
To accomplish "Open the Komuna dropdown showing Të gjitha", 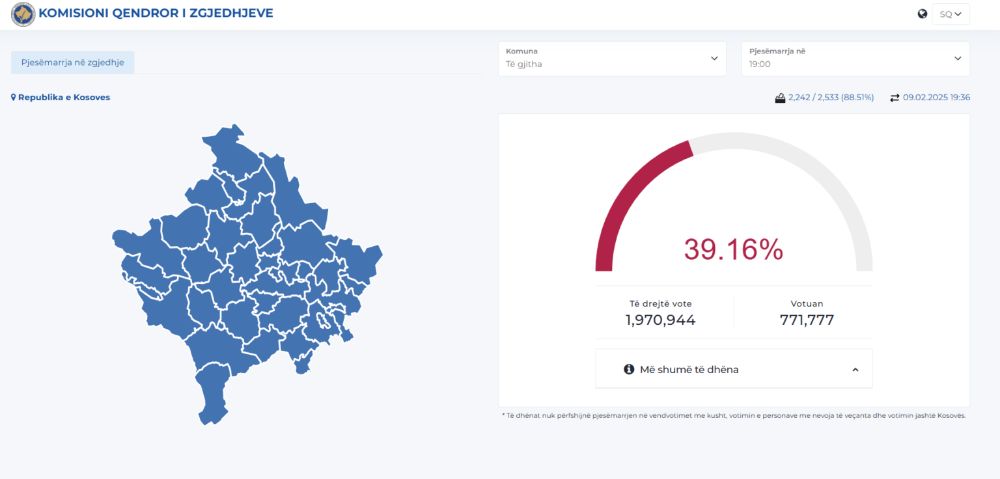I will (x=612, y=58).
